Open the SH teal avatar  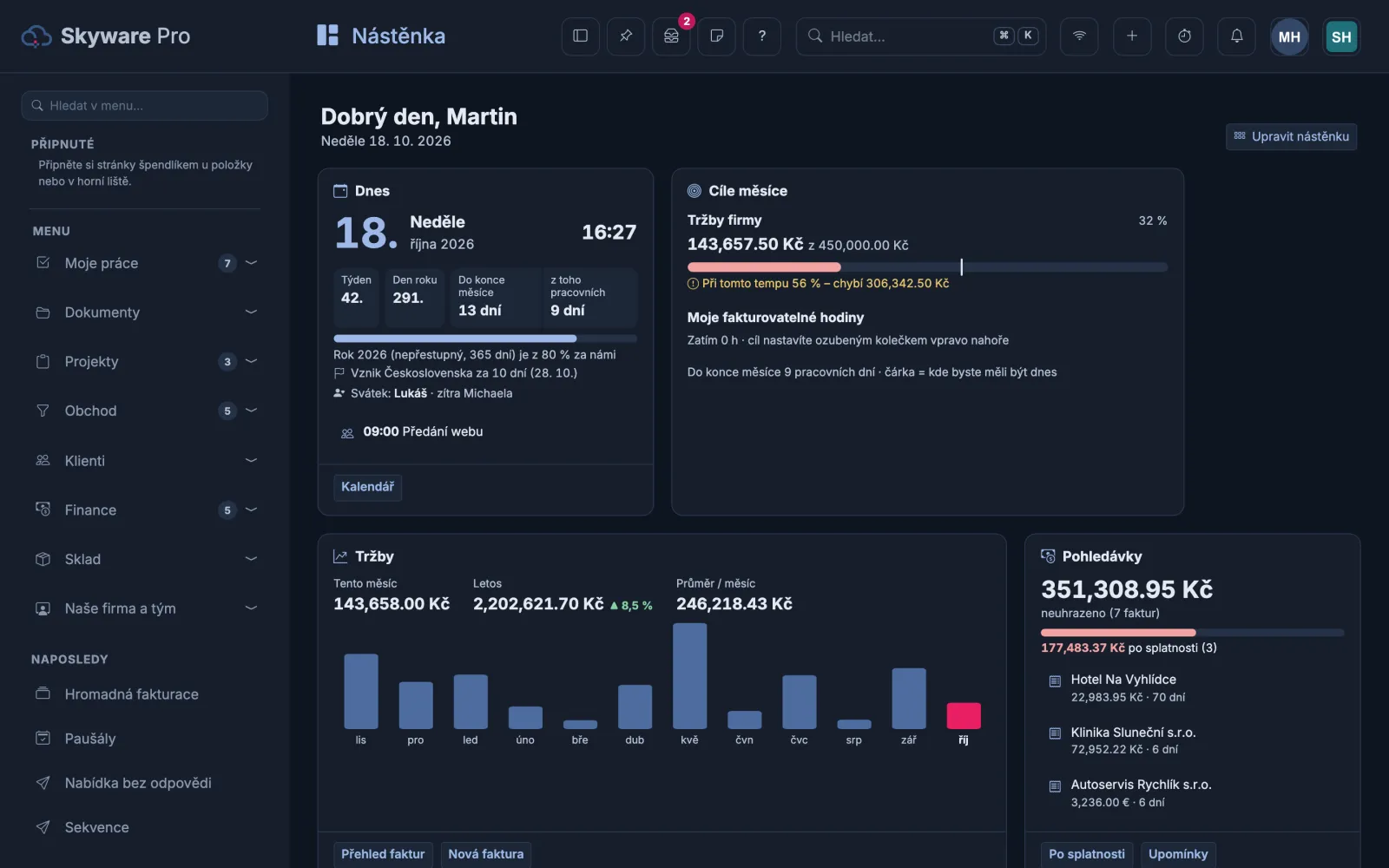(x=1341, y=36)
